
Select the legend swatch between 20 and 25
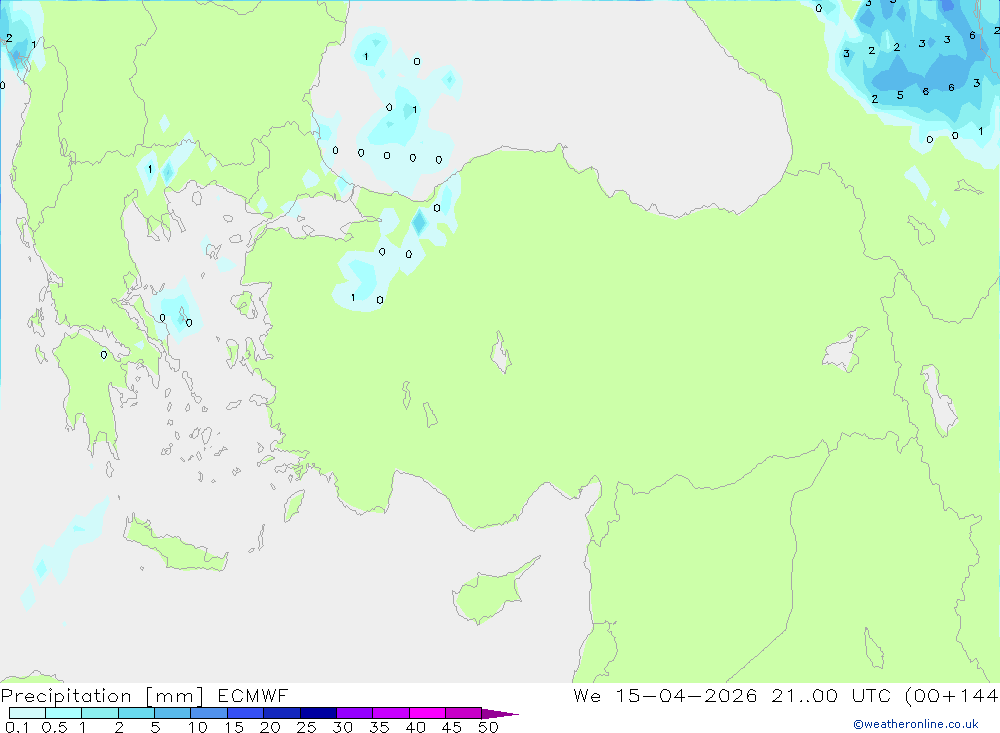pyautogui.click(x=282, y=713)
